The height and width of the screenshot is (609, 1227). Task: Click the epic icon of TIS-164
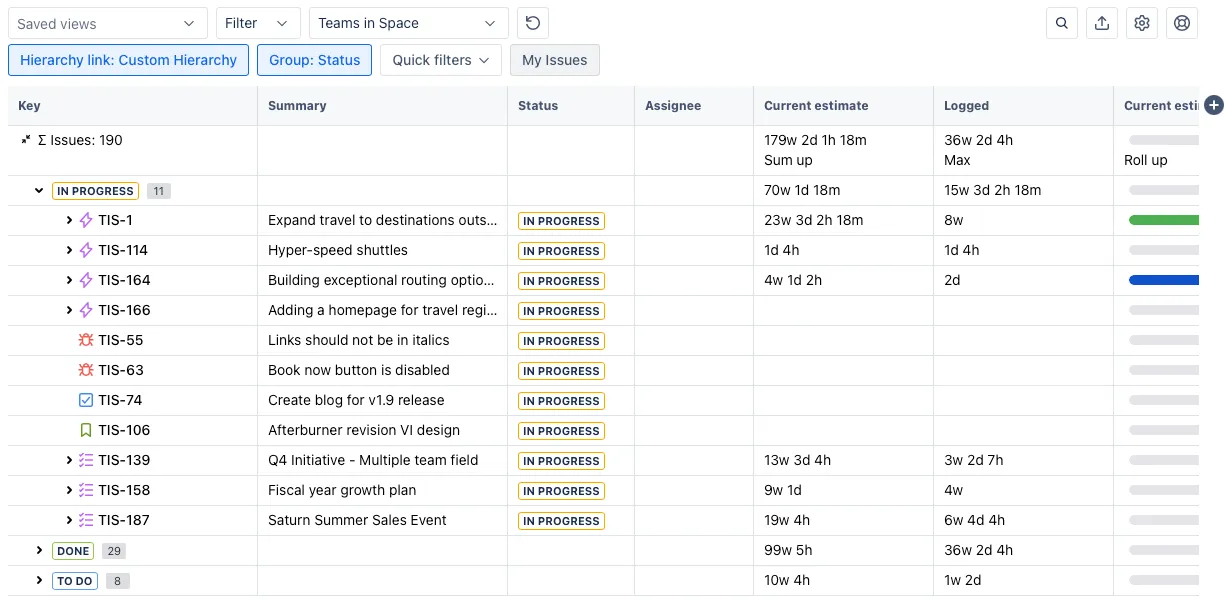86,280
